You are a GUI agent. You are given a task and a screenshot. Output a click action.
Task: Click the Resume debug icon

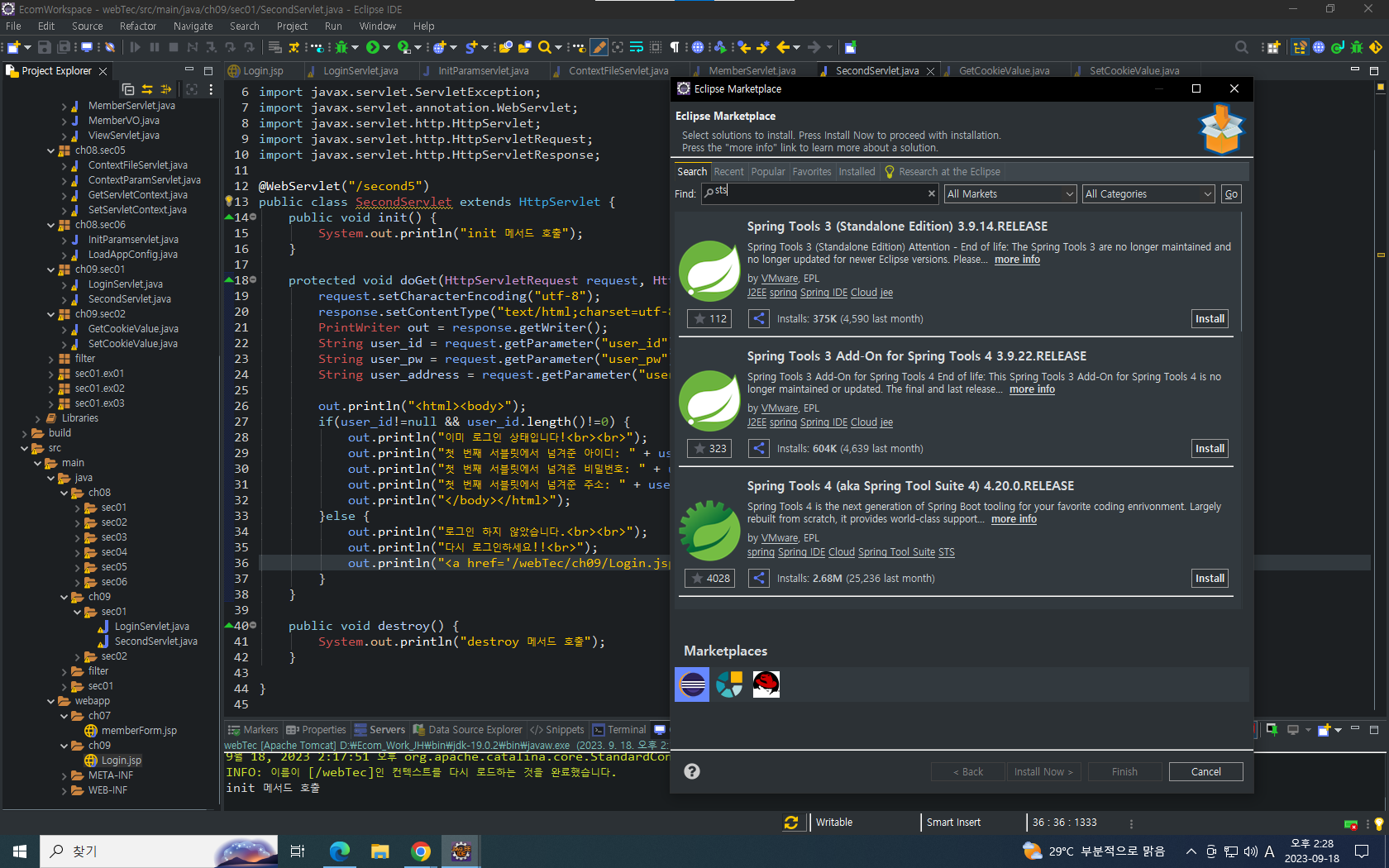coord(136,47)
